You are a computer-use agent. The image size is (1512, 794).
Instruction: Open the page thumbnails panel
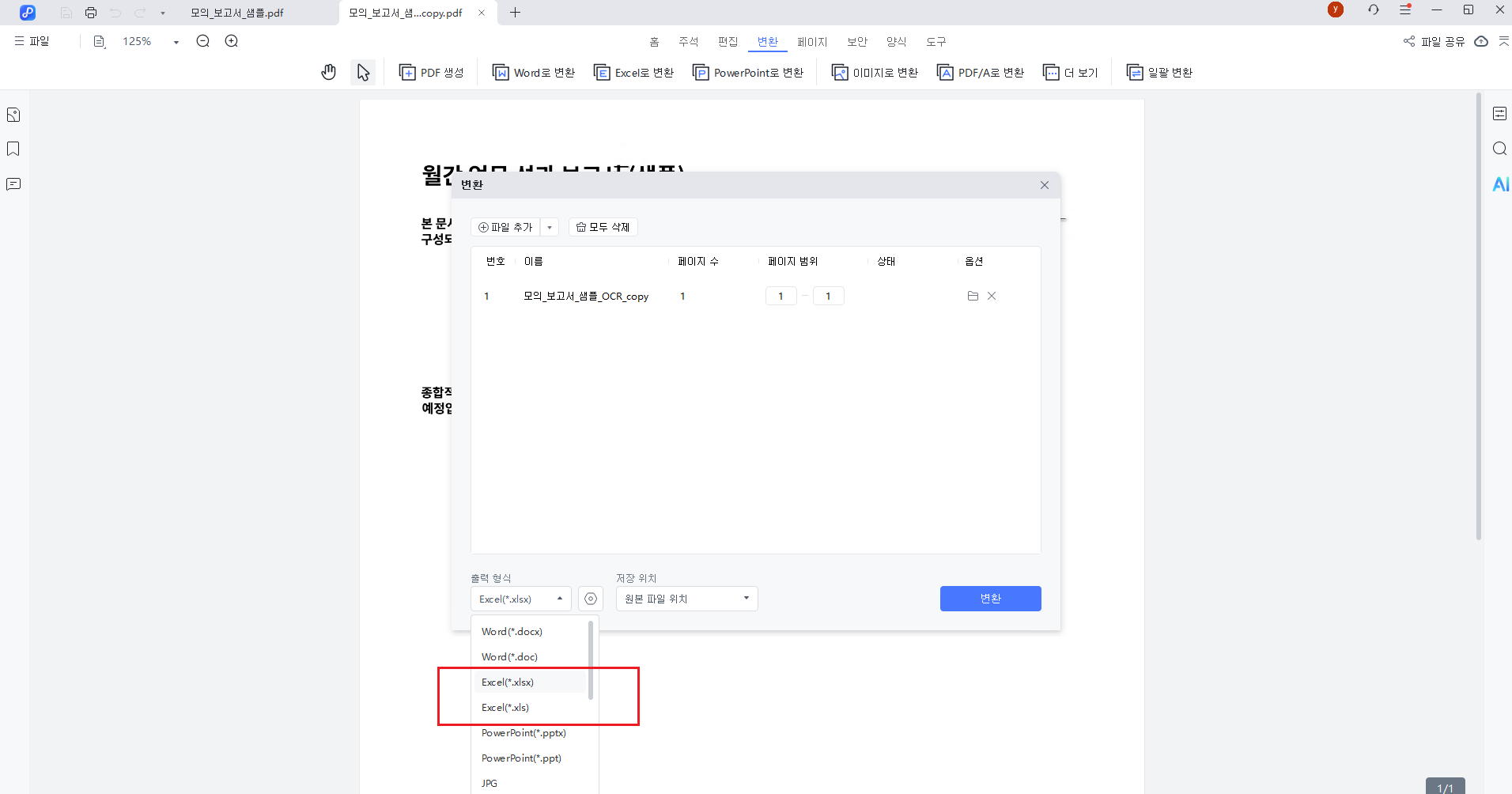(13, 114)
